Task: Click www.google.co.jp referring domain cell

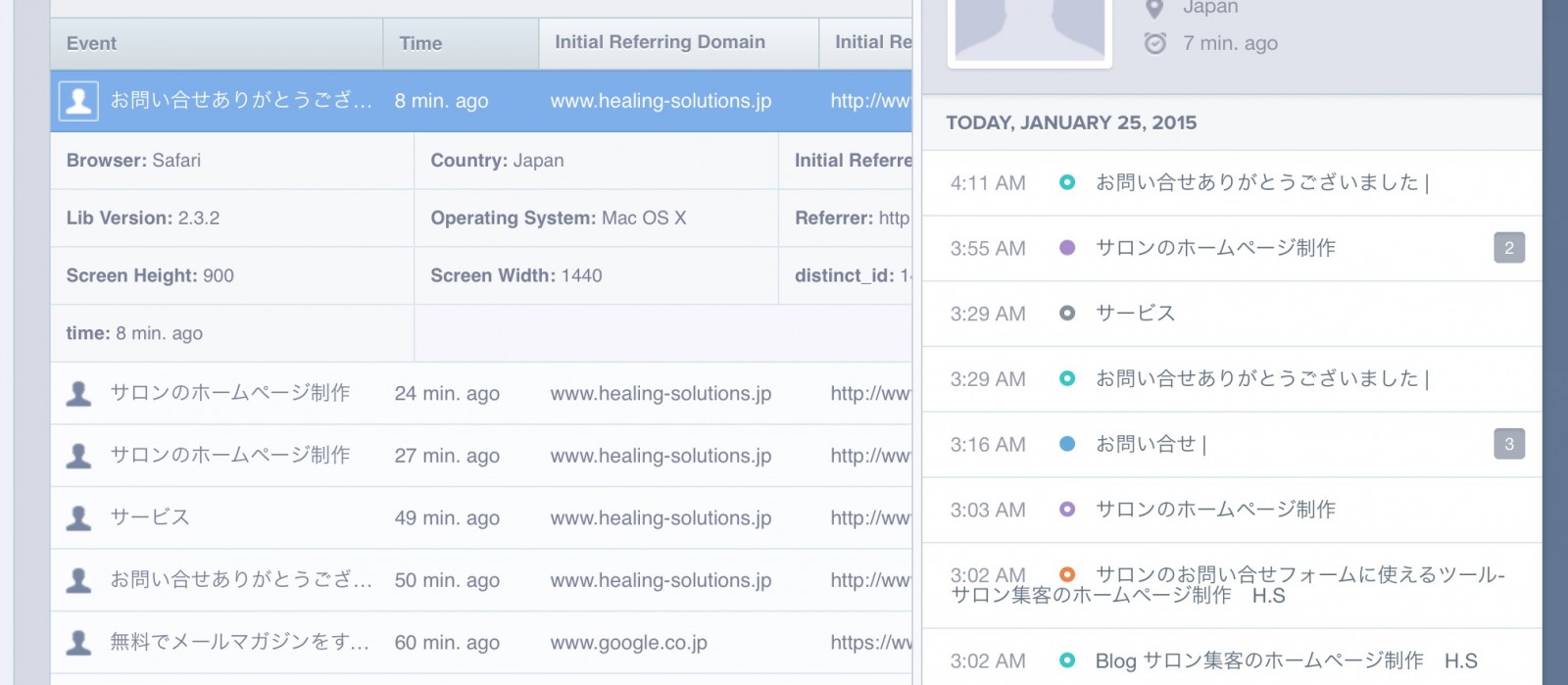Action: (628, 643)
